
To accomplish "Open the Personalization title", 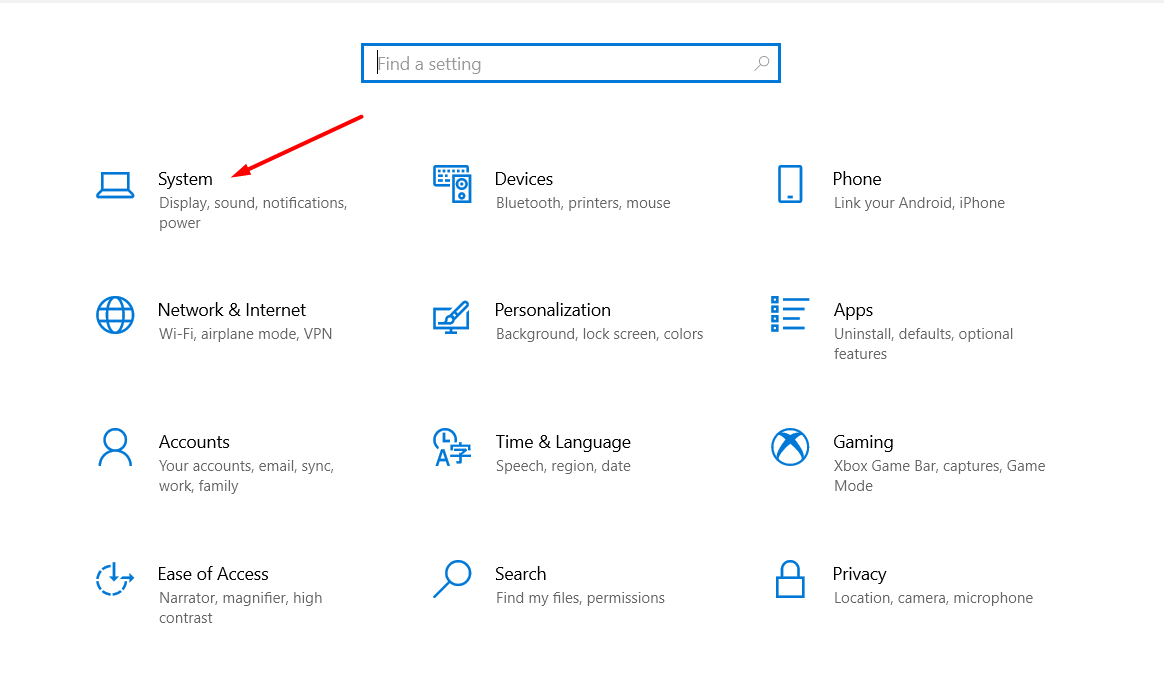I will 552,310.
